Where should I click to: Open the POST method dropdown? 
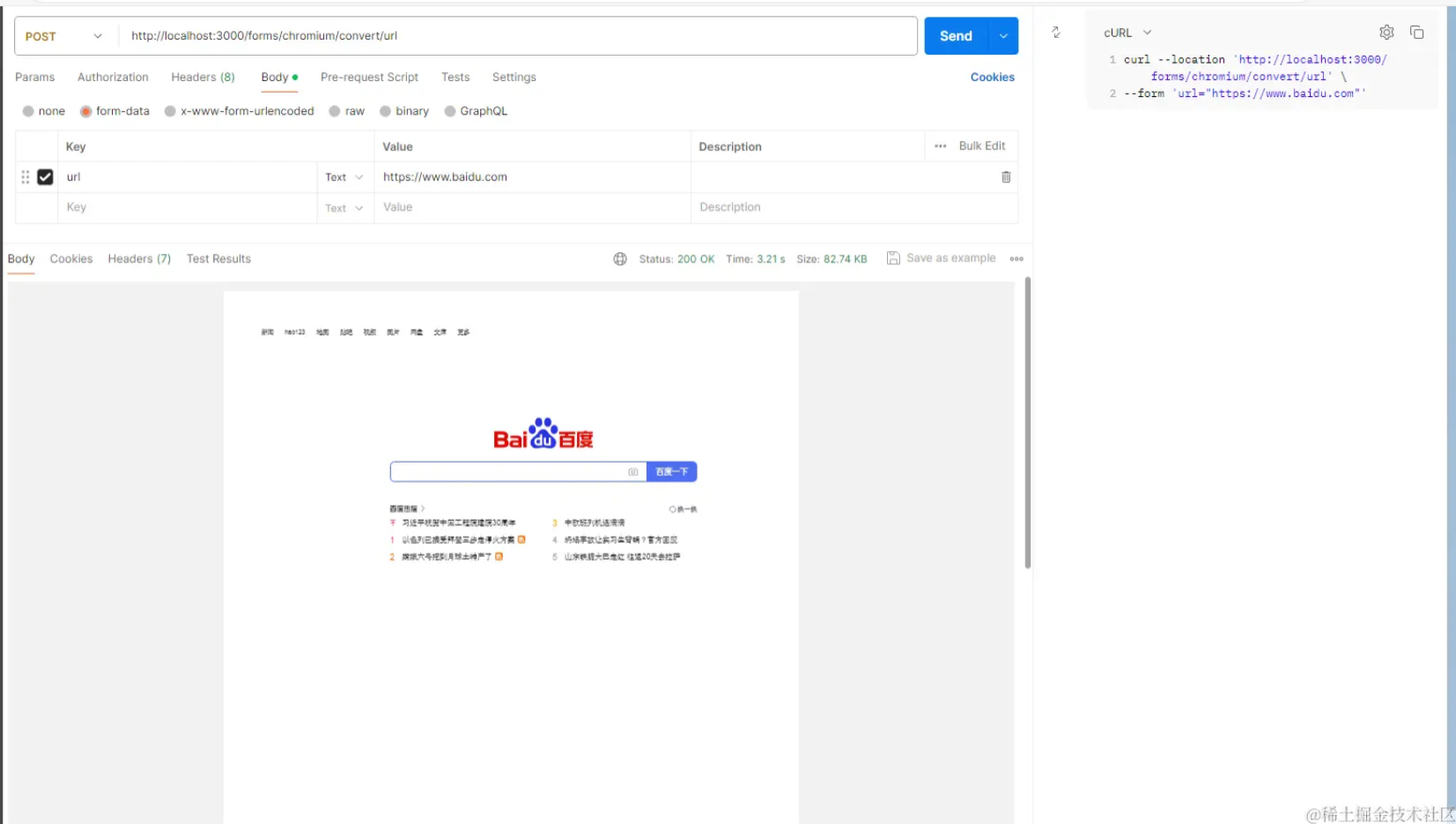click(63, 36)
